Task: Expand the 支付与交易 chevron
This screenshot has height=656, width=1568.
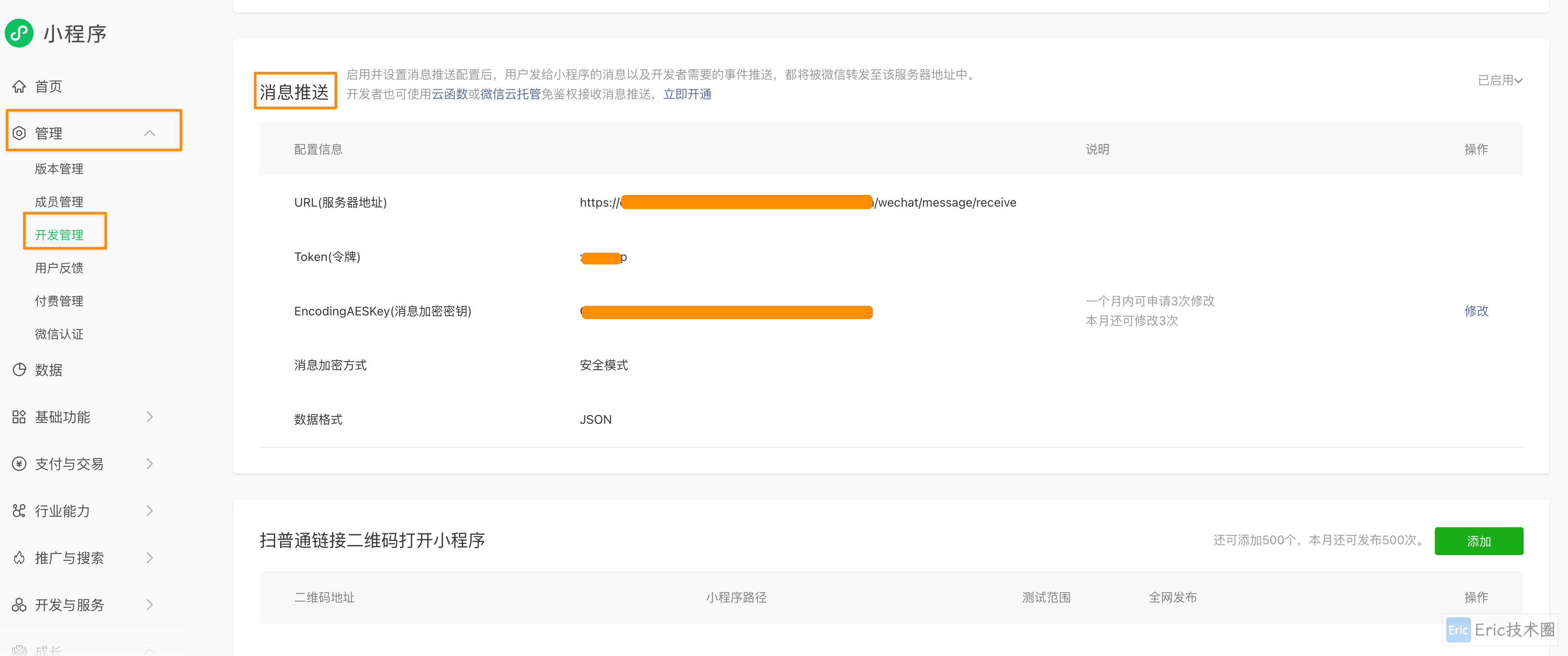Action: click(x=150, y=464)
